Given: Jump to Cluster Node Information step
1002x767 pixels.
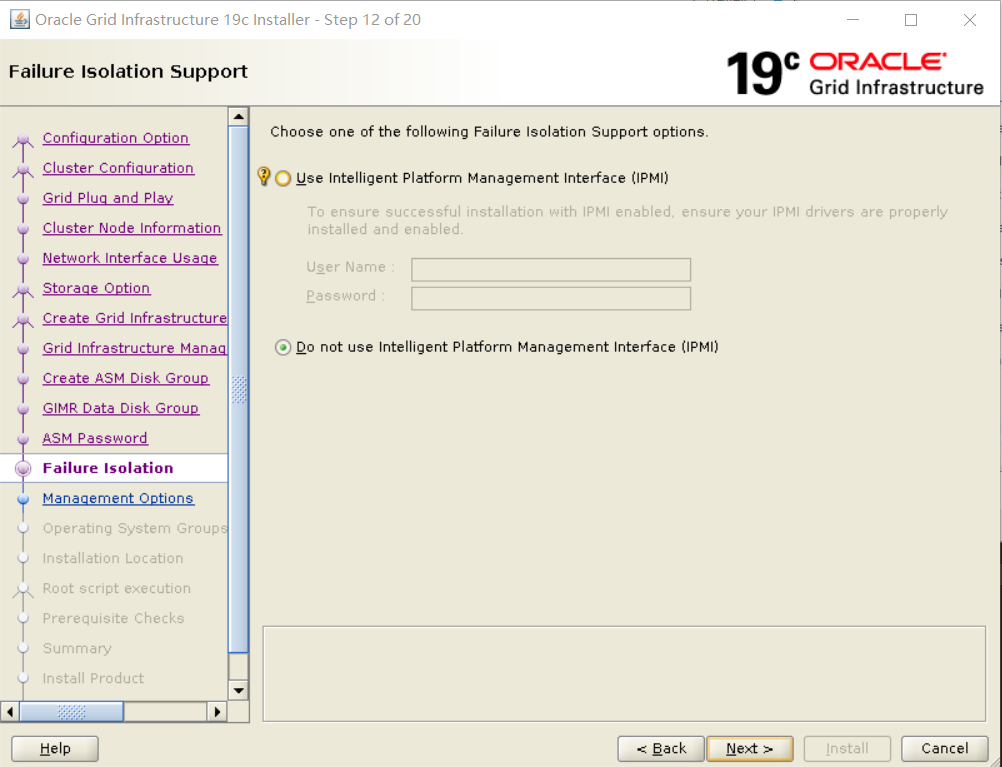Looking at the screenshot, I should click(132, 228).
